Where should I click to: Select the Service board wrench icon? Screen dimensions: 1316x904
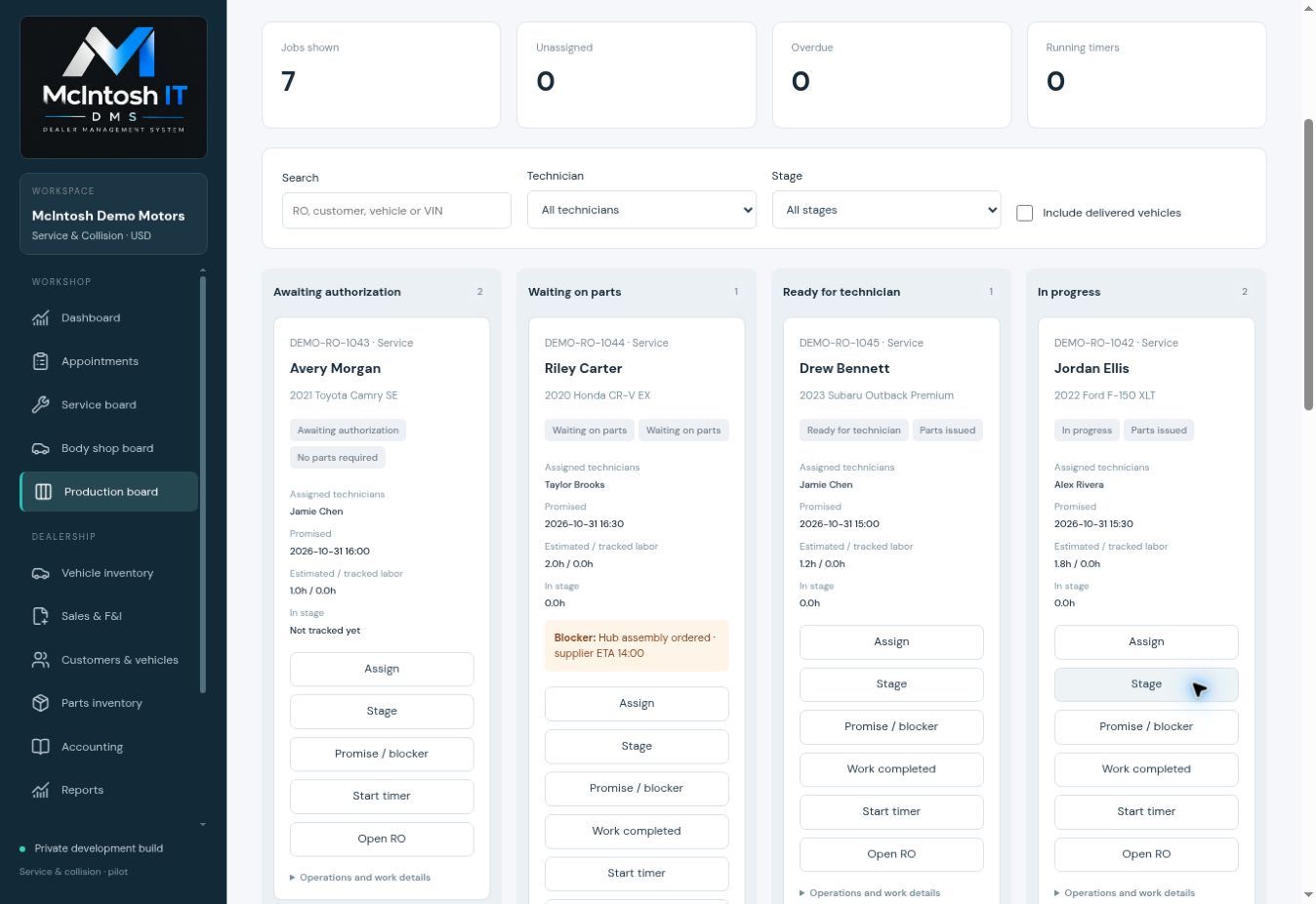coord(40,404)
